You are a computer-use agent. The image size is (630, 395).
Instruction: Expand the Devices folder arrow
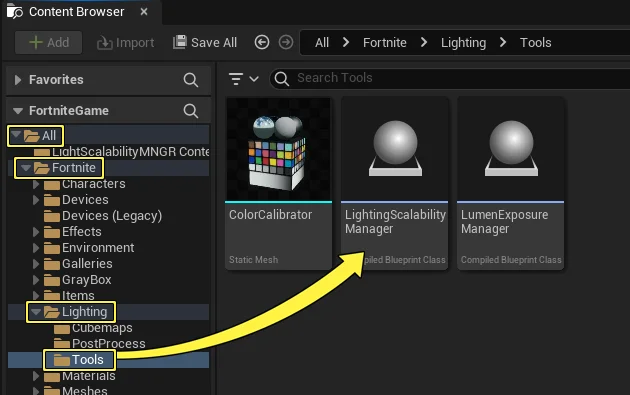(x=36, y=200)
